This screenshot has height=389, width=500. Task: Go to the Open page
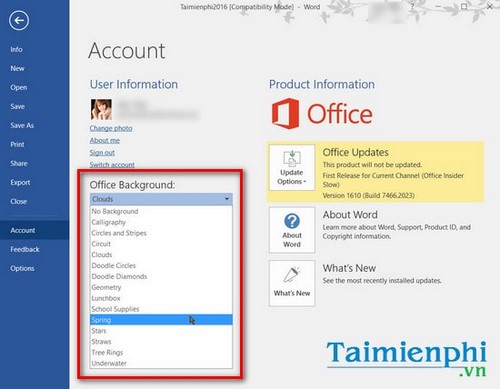click(x=19, y=87)
